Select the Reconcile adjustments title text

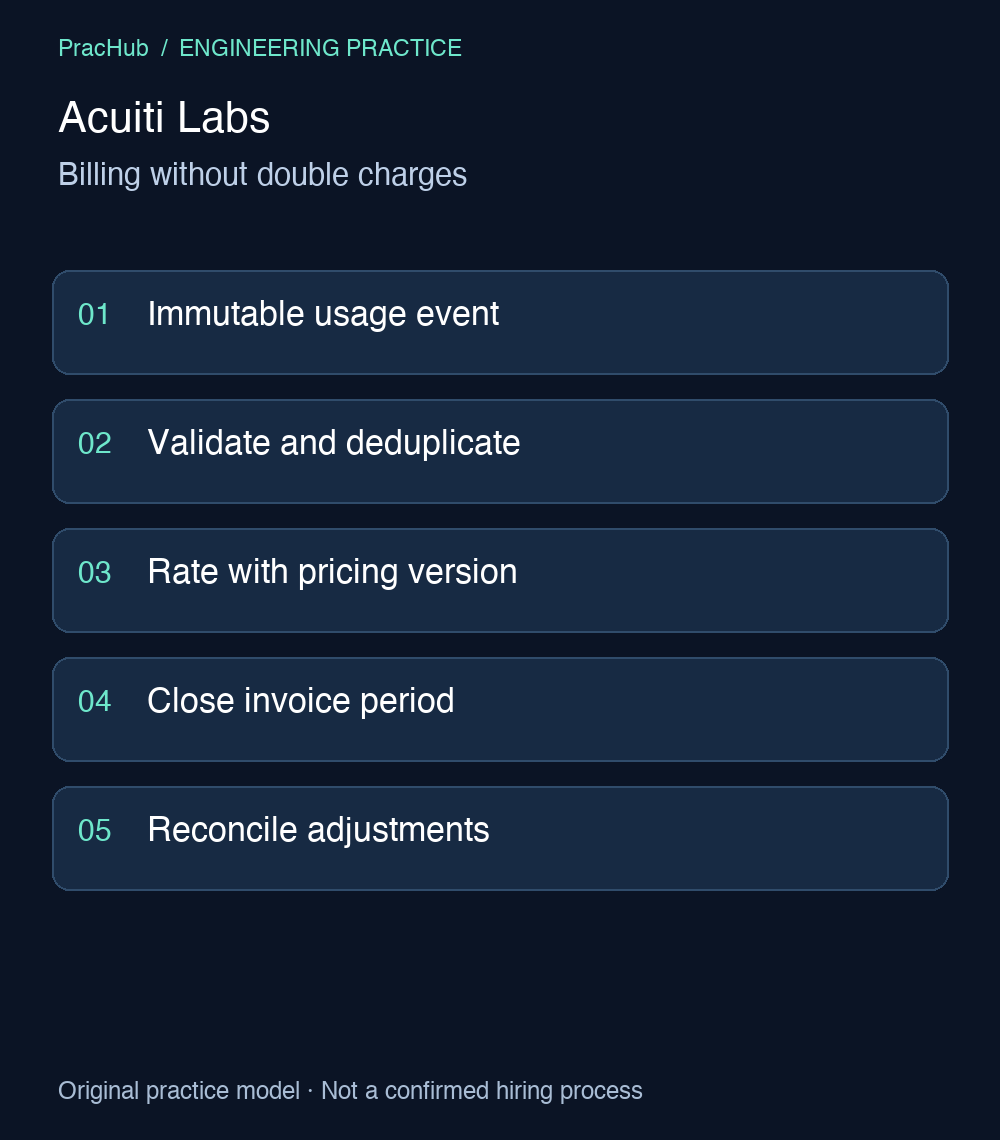pos(319,830)
